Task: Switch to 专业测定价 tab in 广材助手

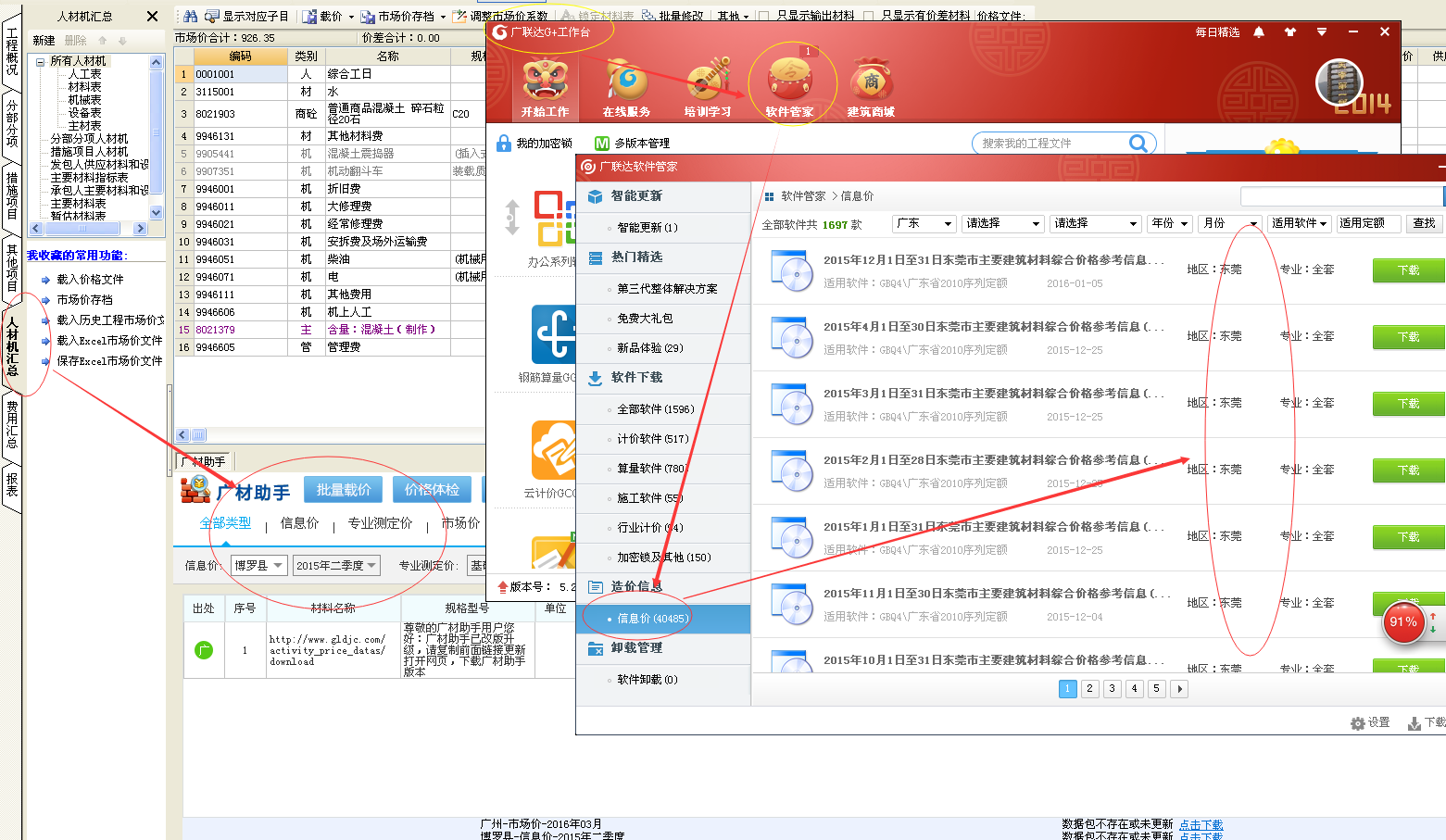Action: tap(380, 523)
